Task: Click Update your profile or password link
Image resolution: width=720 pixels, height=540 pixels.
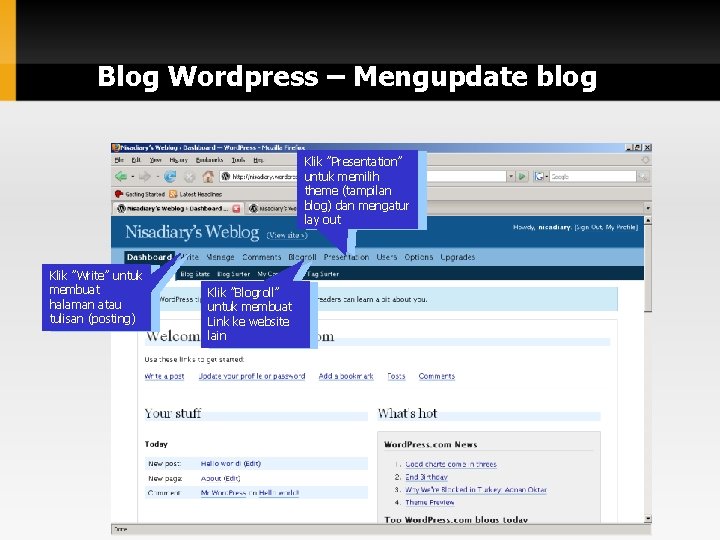Action: 252,376
